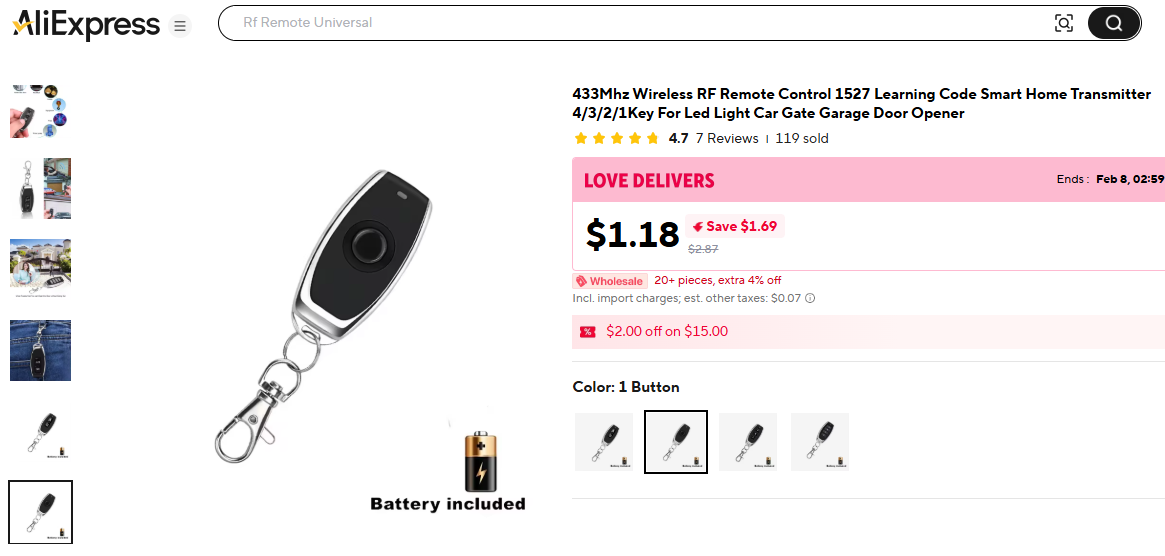Screen dimensions: 1165x556
Task: Click the Wholesale tag badge
Action: (610, 281)
